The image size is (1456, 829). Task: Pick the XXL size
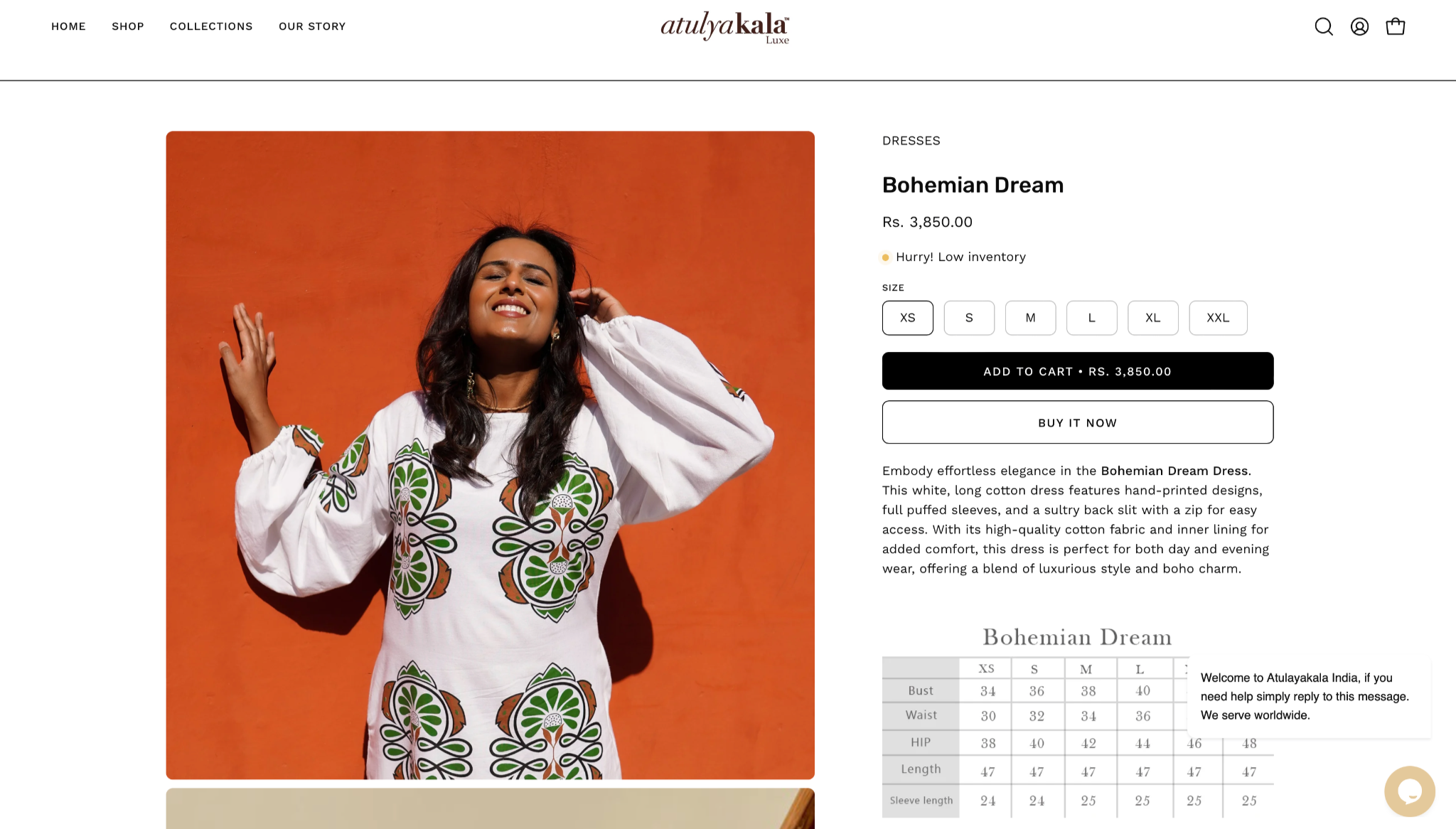tap(1218, 318)
